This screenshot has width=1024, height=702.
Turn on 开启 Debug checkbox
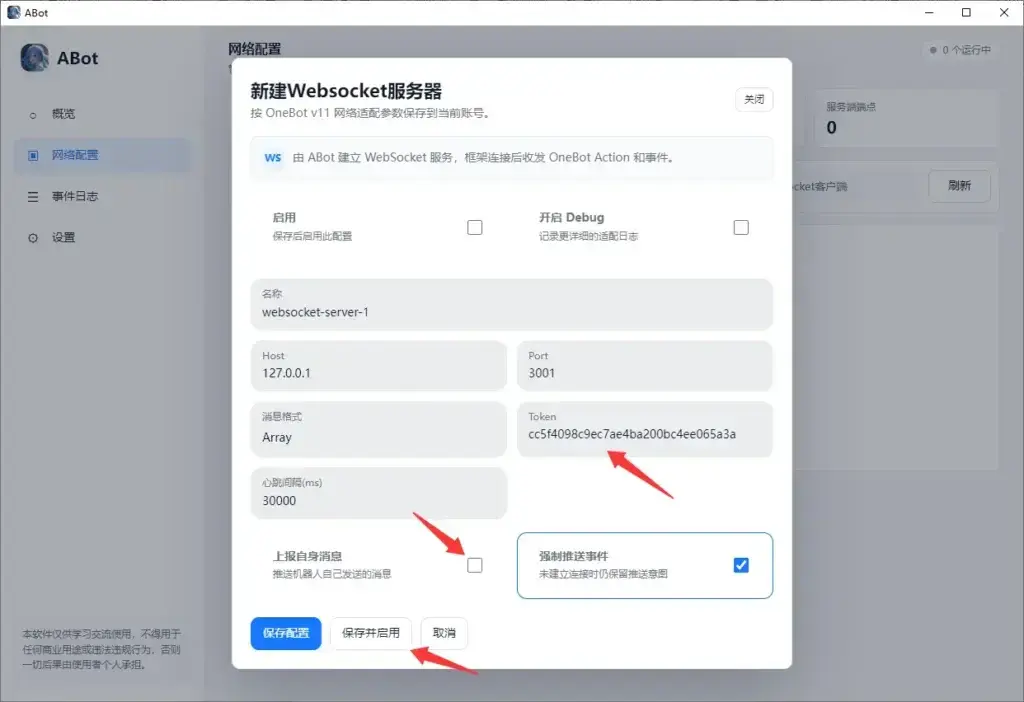coord(741,227)
